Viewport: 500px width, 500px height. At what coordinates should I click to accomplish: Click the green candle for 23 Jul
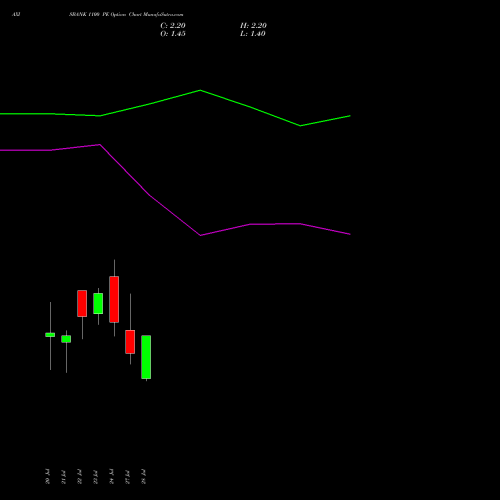pyautogui.click(x=98, y=303)
